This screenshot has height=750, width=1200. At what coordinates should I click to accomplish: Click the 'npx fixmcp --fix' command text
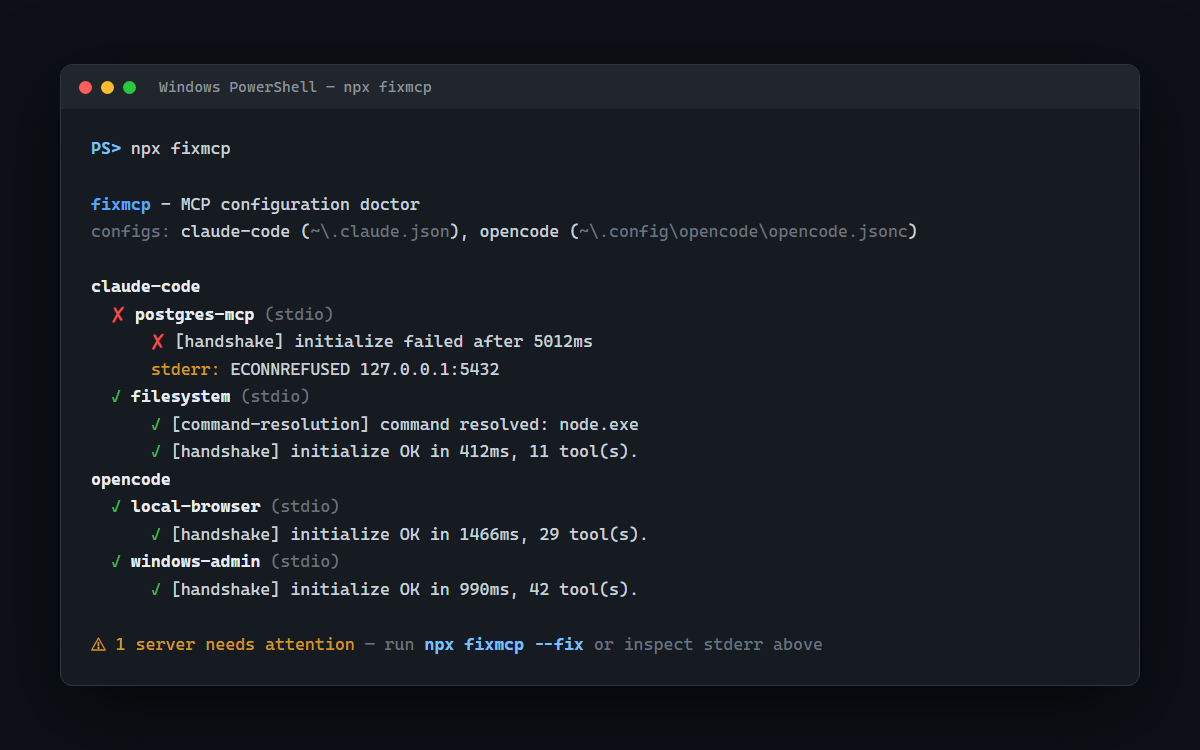tap(504, 645)
